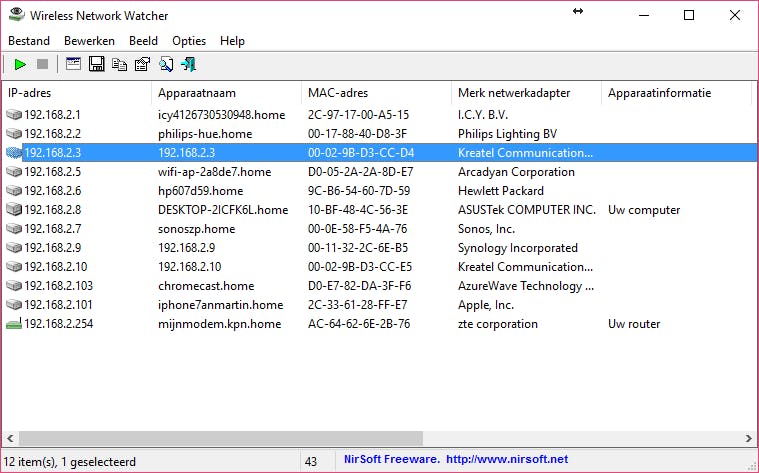Select the hp607d59.home entry
759x473 pixels.
pos(200,191)
